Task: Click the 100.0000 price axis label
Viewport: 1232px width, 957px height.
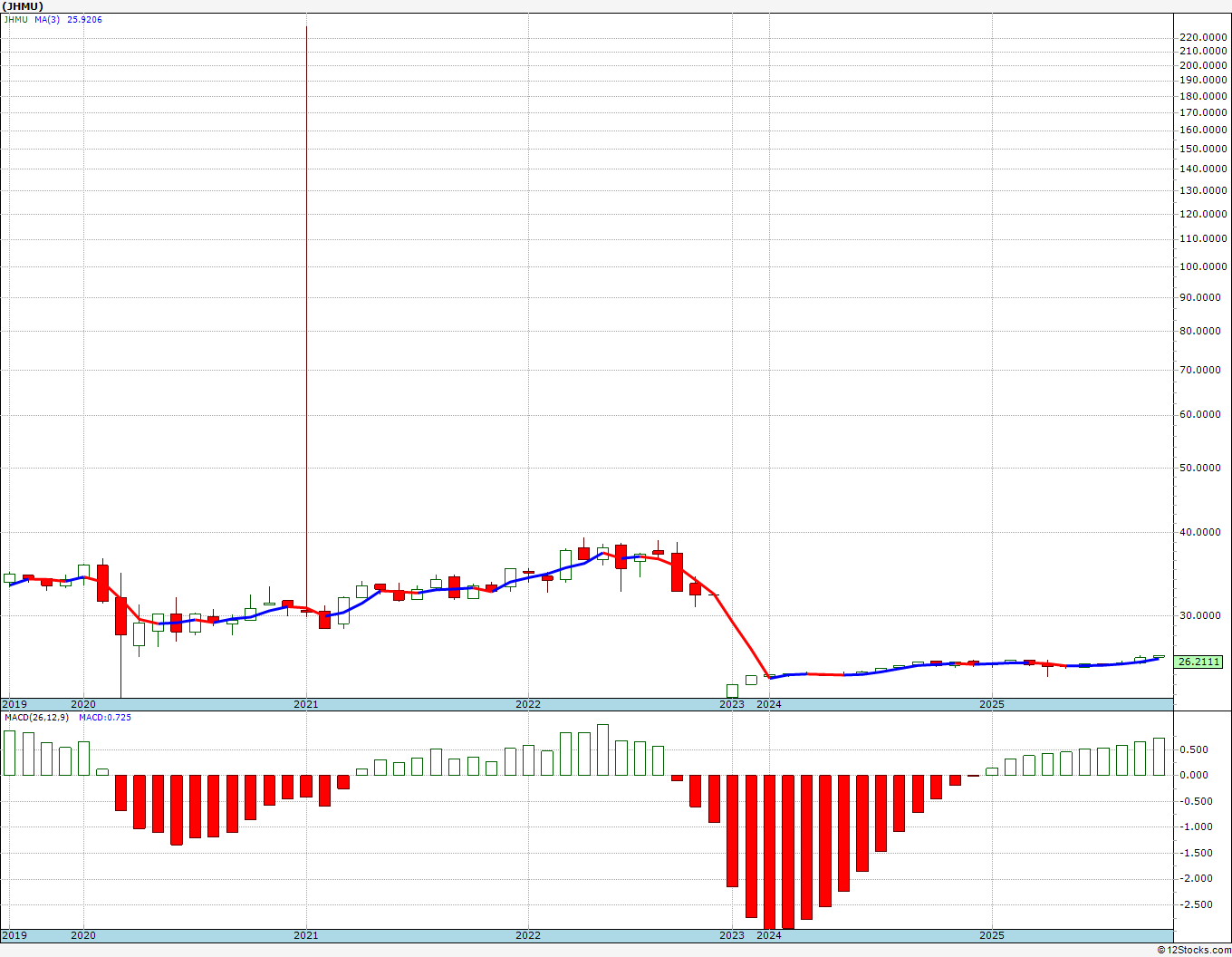Action: [1203, 266]
